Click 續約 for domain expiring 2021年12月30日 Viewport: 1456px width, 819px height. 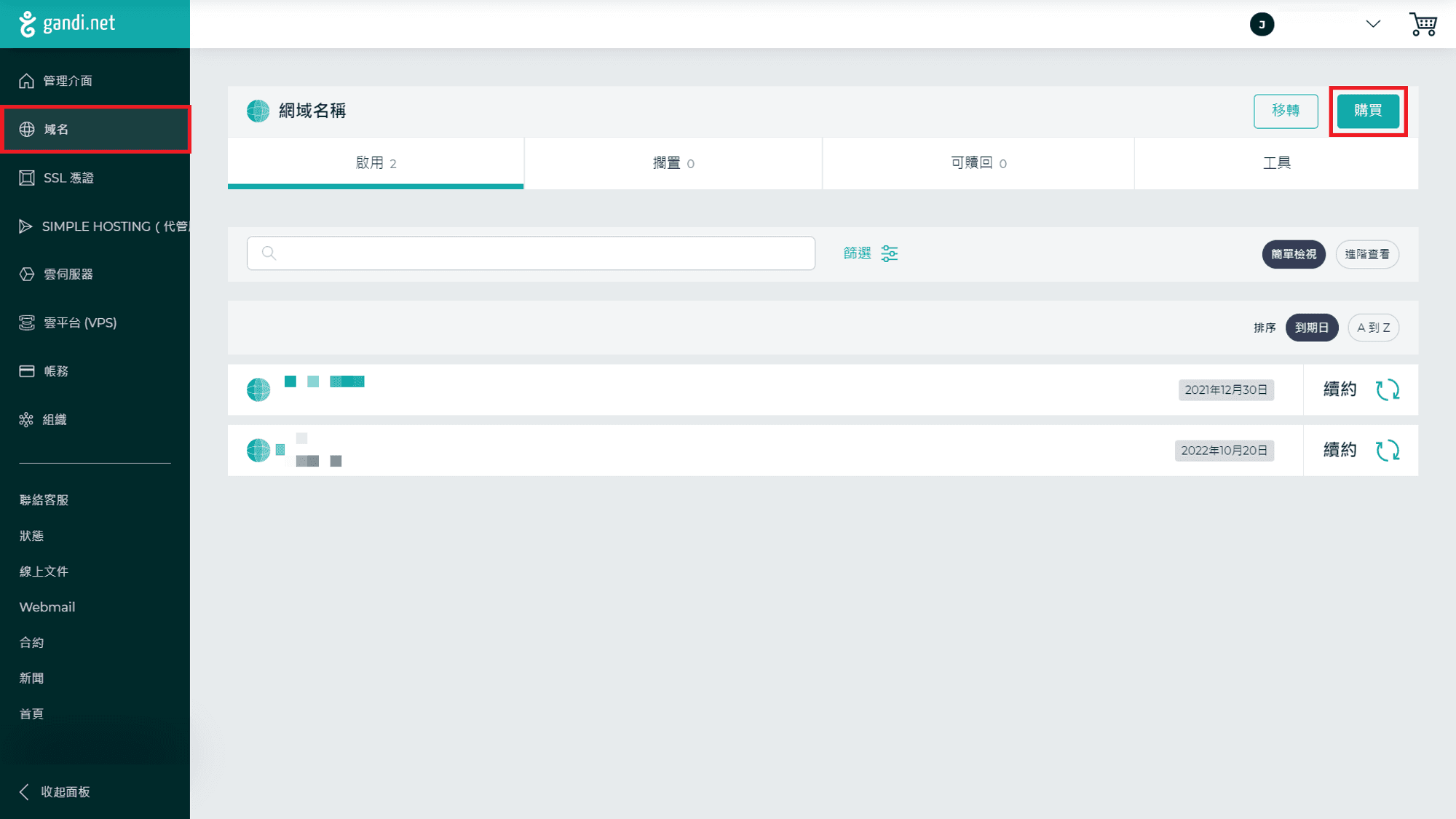tap(1340, 389)
